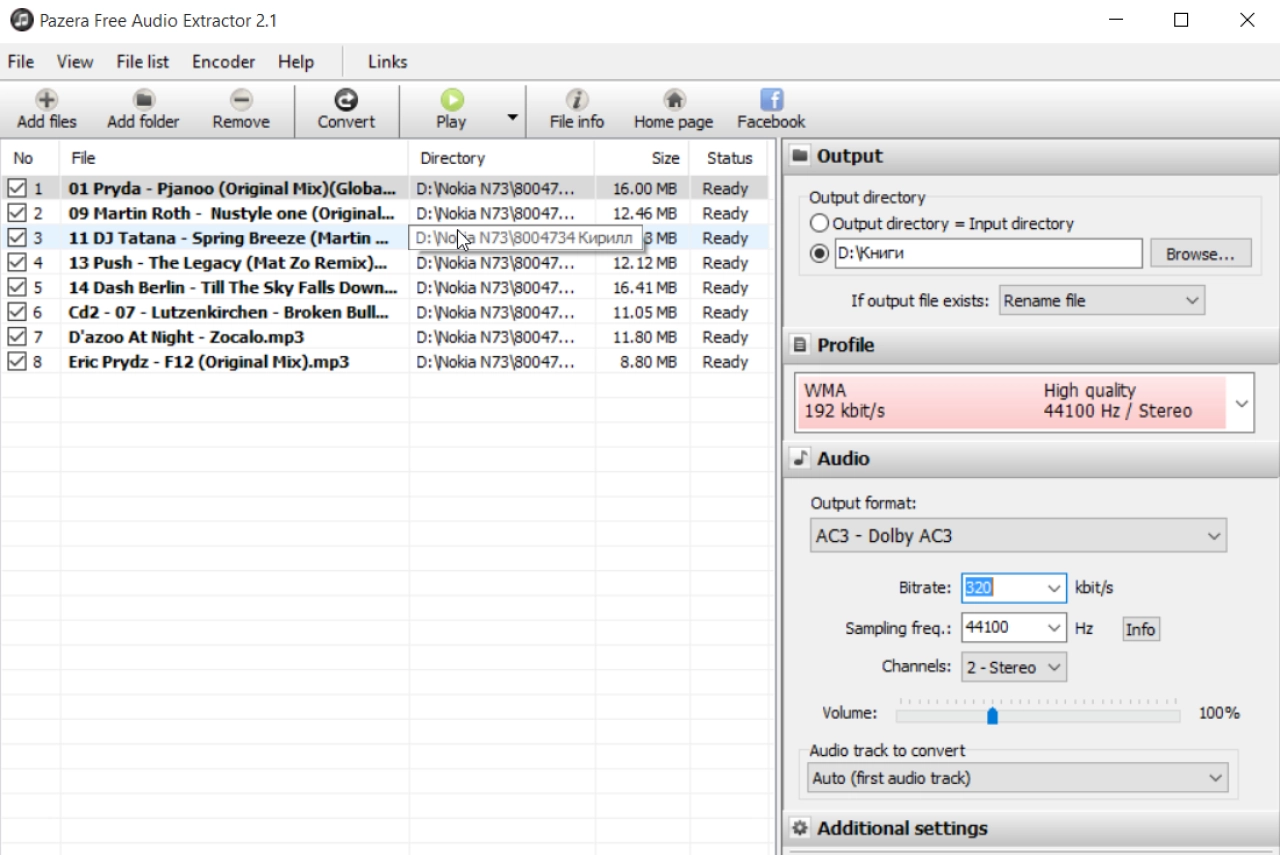
Task: Uncheck file 2 Martin Roth checkbox
Action: [x=16, y=213]
